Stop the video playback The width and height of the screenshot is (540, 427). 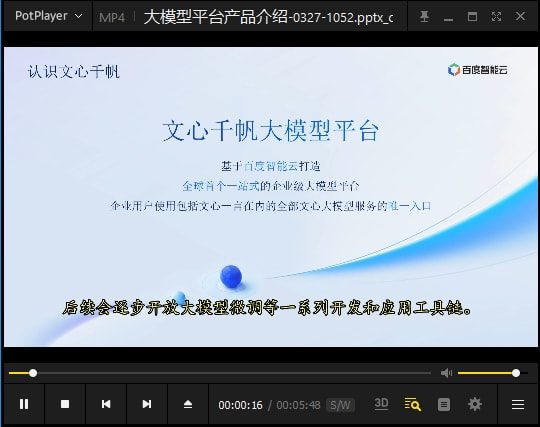[x=65, y=404]
